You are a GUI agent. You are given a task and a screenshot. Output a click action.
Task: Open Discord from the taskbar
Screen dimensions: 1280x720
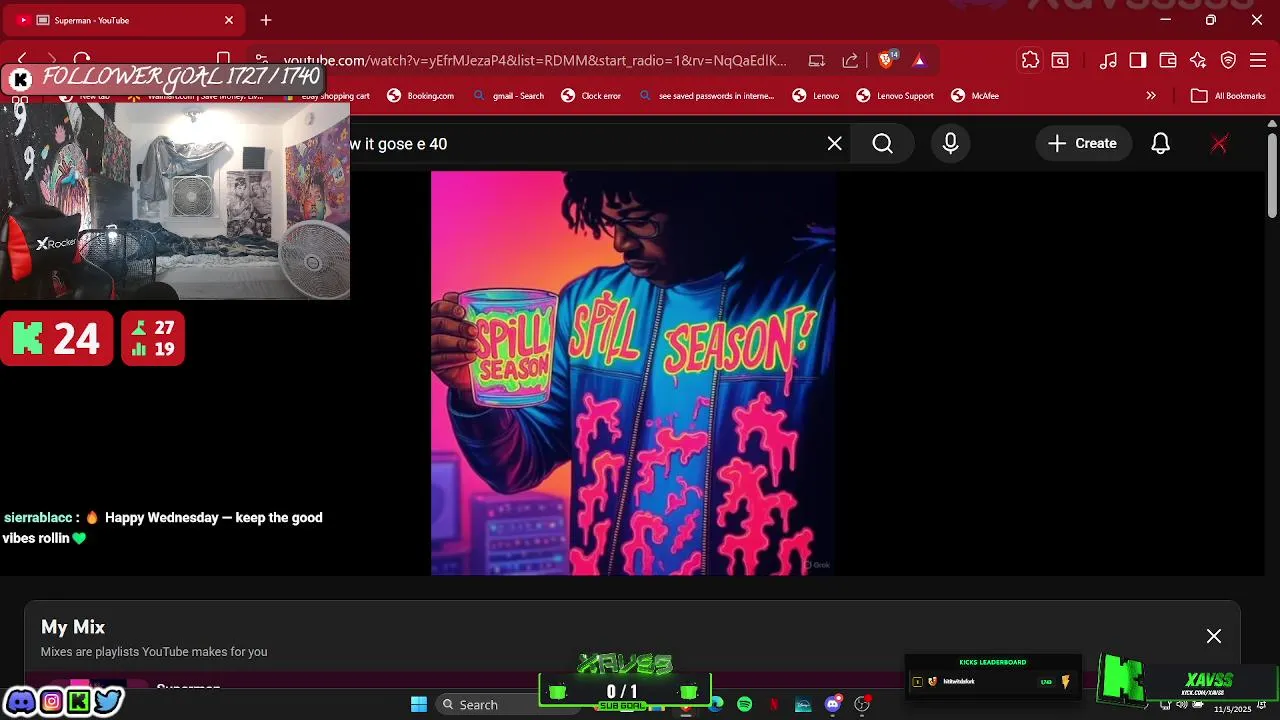click(833, 705)
